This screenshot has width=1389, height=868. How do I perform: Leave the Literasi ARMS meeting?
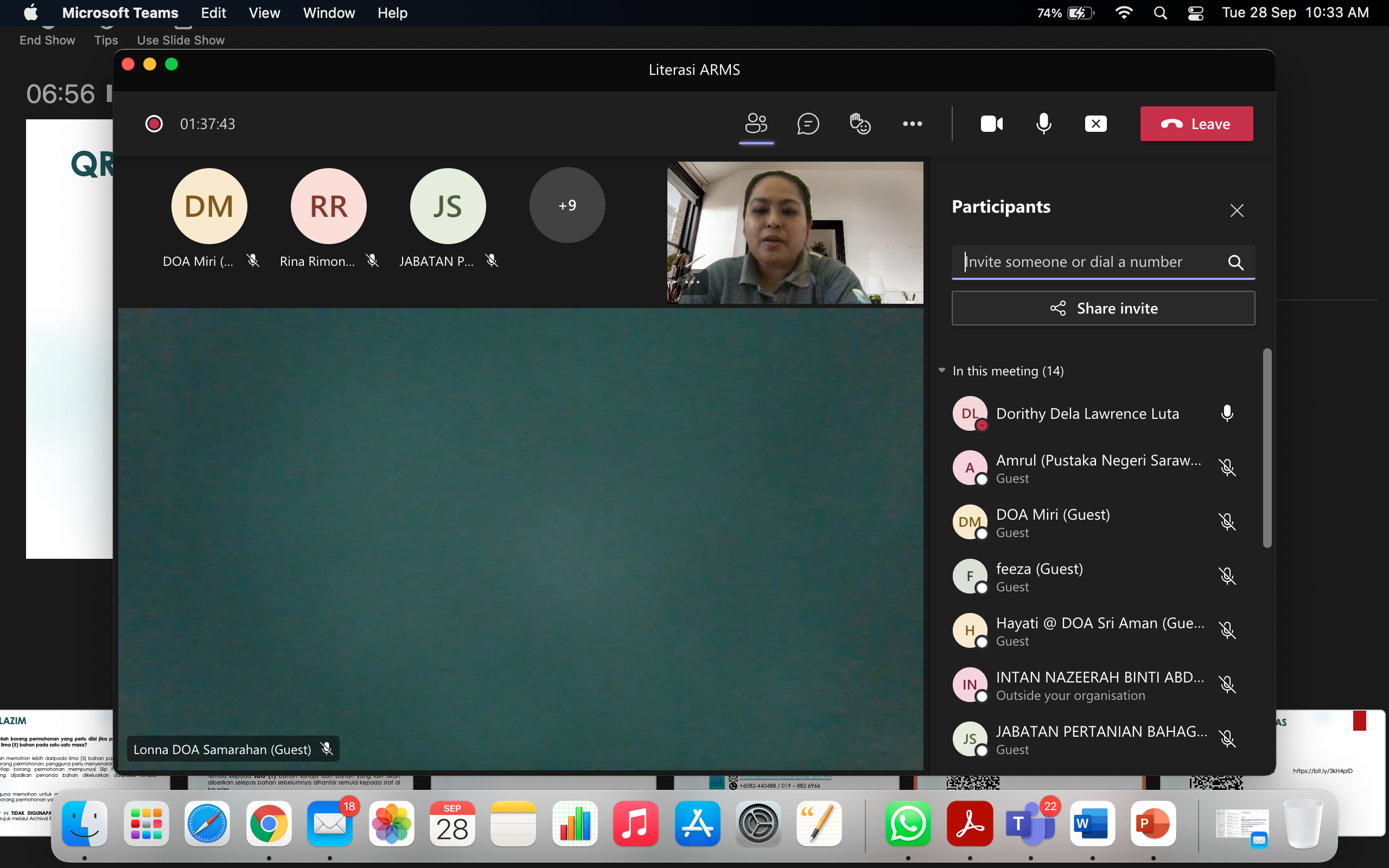(1196, 124)
